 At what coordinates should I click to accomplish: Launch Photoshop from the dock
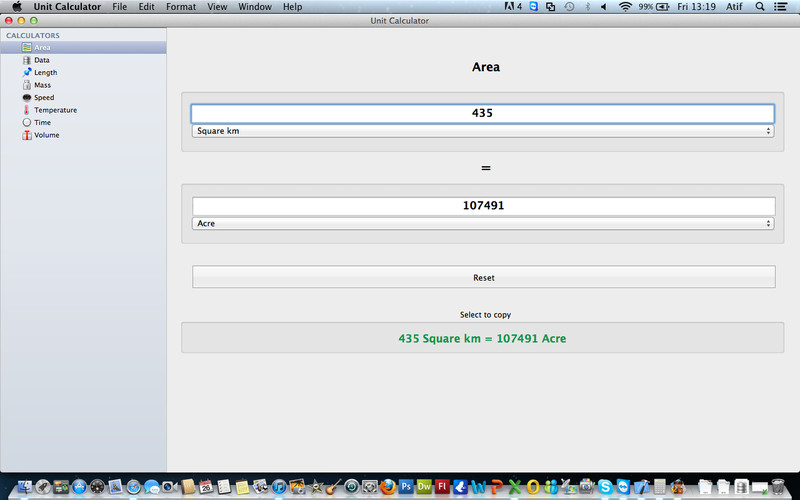pyautogui.click(x=406, y=487)
